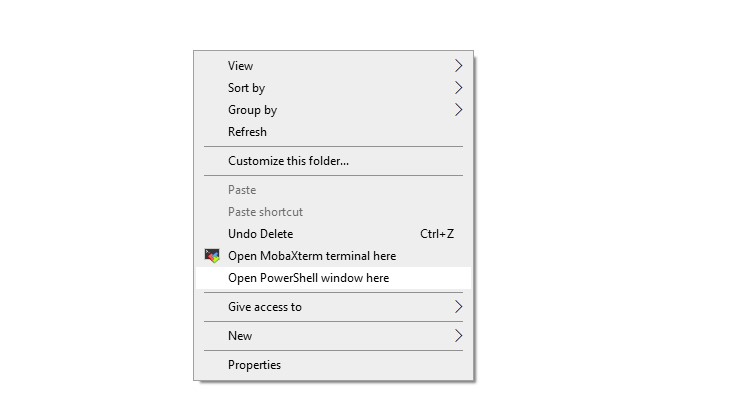Open folder Properties
The height and width of the screenshot is (407, 737).
point(254,365)
